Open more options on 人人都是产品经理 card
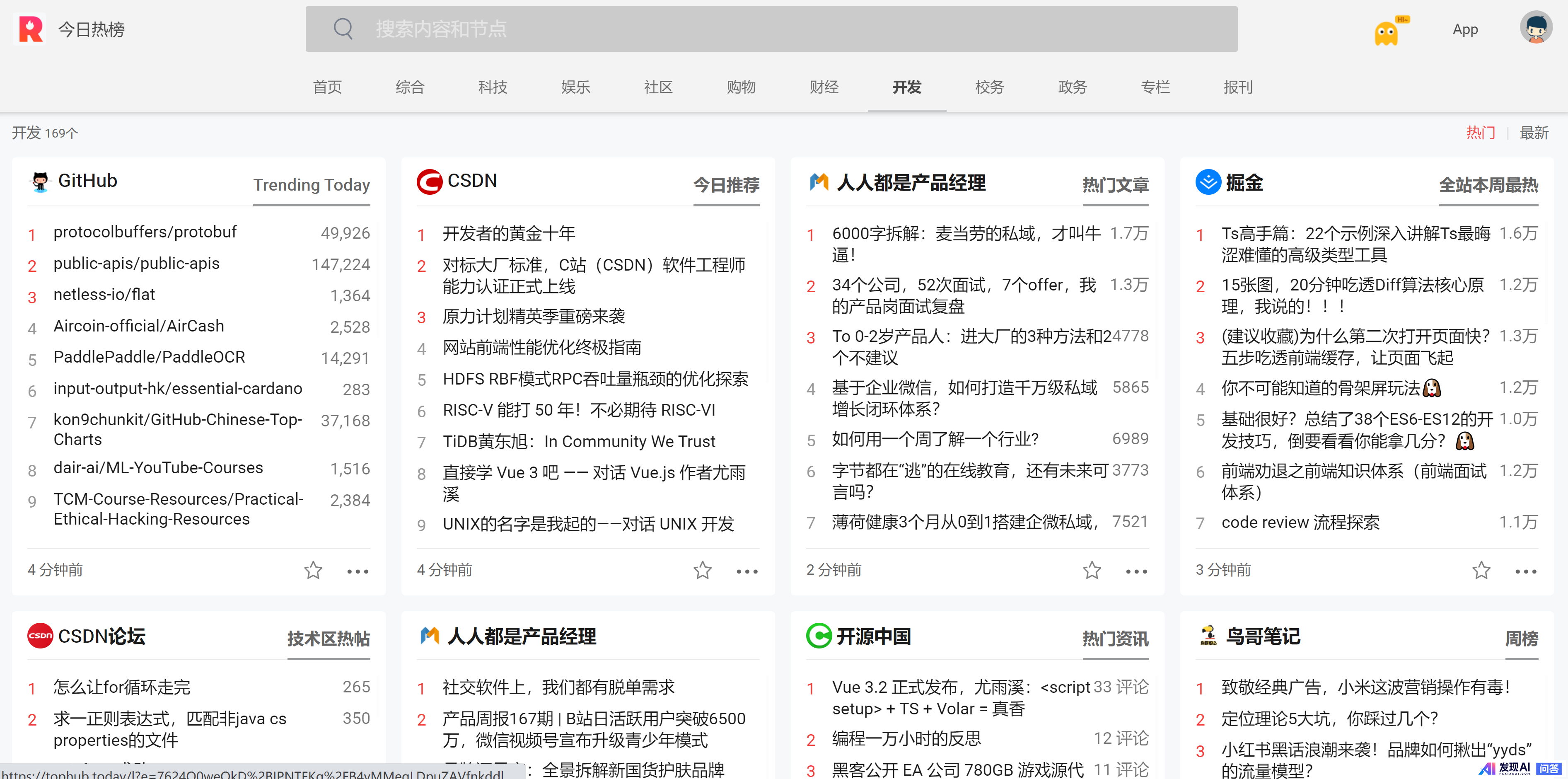 [x=1136, y=571]
